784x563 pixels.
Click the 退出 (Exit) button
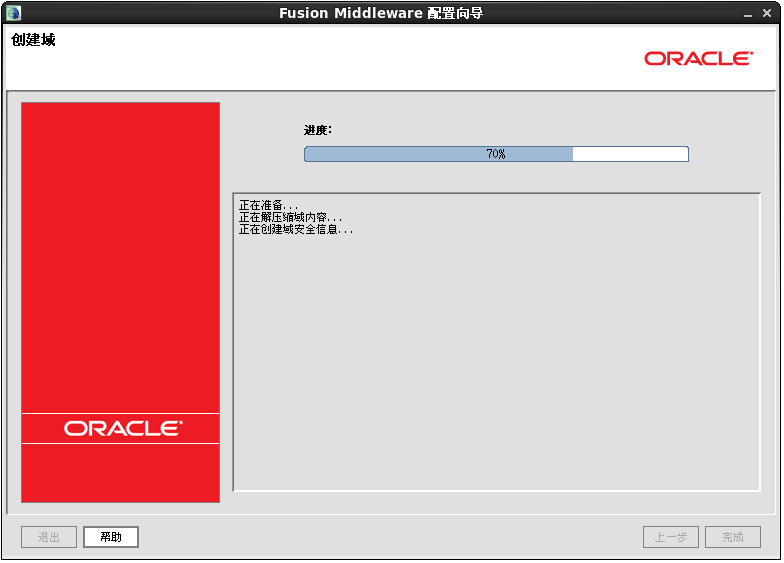(49, 538)
